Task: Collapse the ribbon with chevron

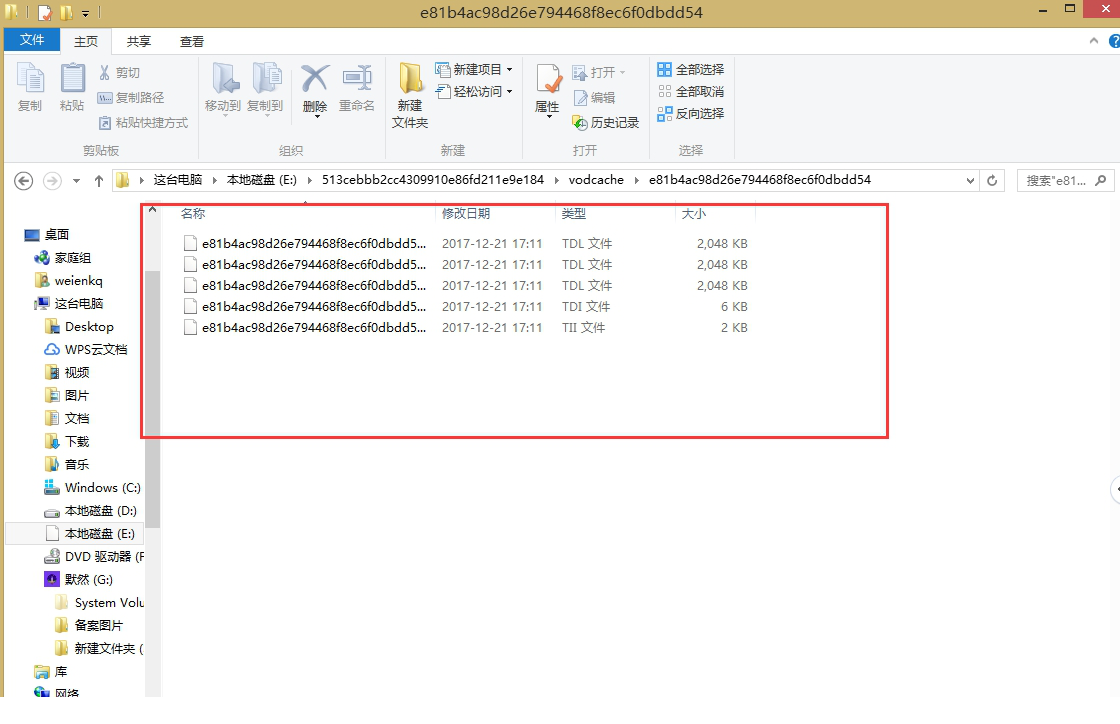Action: (x=1094, y=41)
